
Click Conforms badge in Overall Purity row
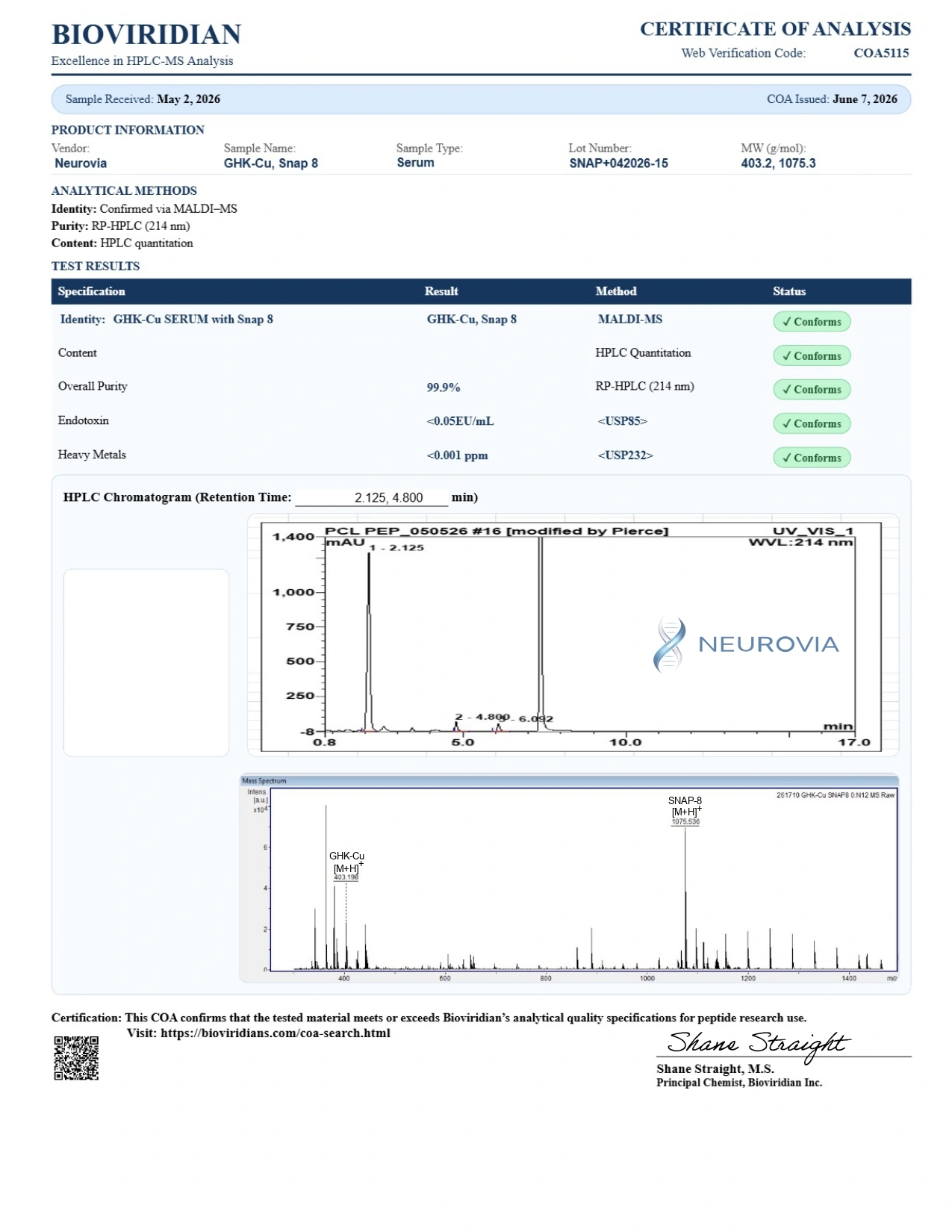pyautogui.click(x=812, y=390)
